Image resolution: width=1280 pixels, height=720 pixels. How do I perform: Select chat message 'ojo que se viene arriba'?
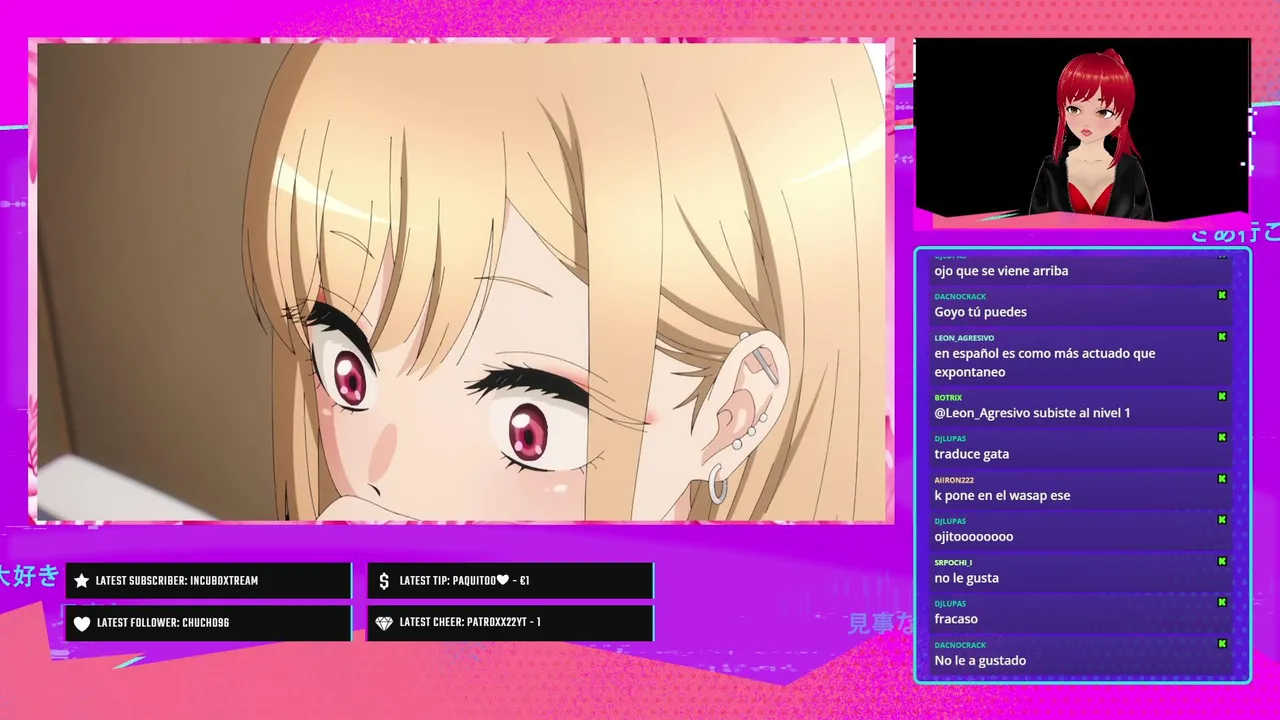point(1001,271)
